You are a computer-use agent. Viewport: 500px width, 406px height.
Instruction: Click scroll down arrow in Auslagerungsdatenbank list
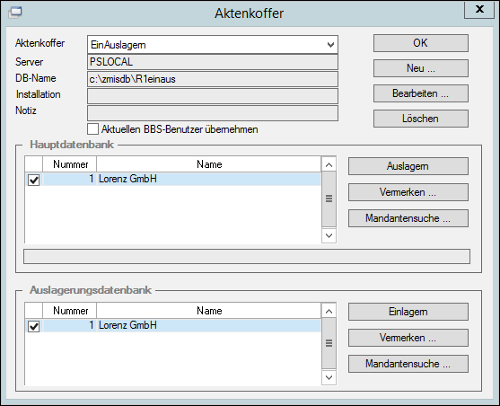329,377
